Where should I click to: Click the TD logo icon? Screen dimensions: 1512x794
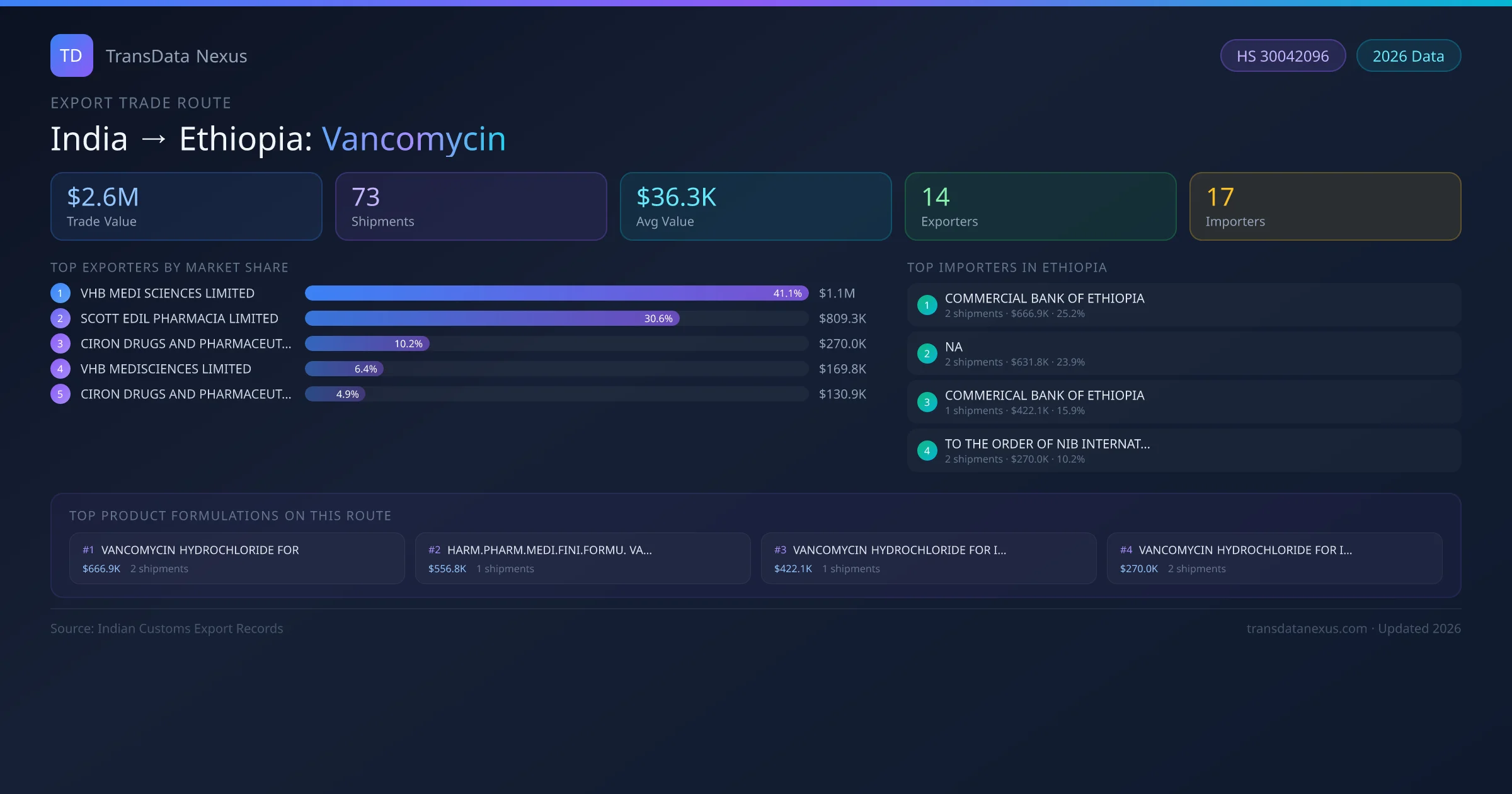coord(71,55)
